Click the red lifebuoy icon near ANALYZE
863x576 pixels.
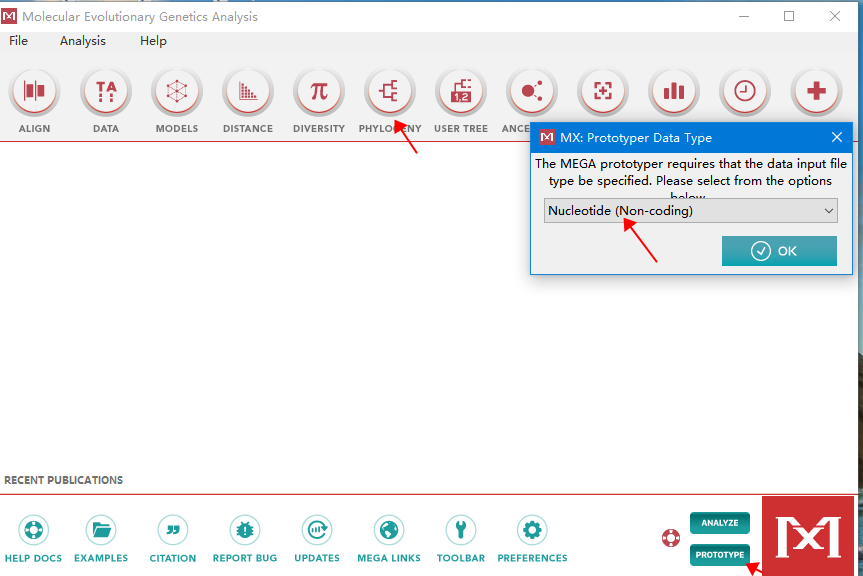click(671, 537)
